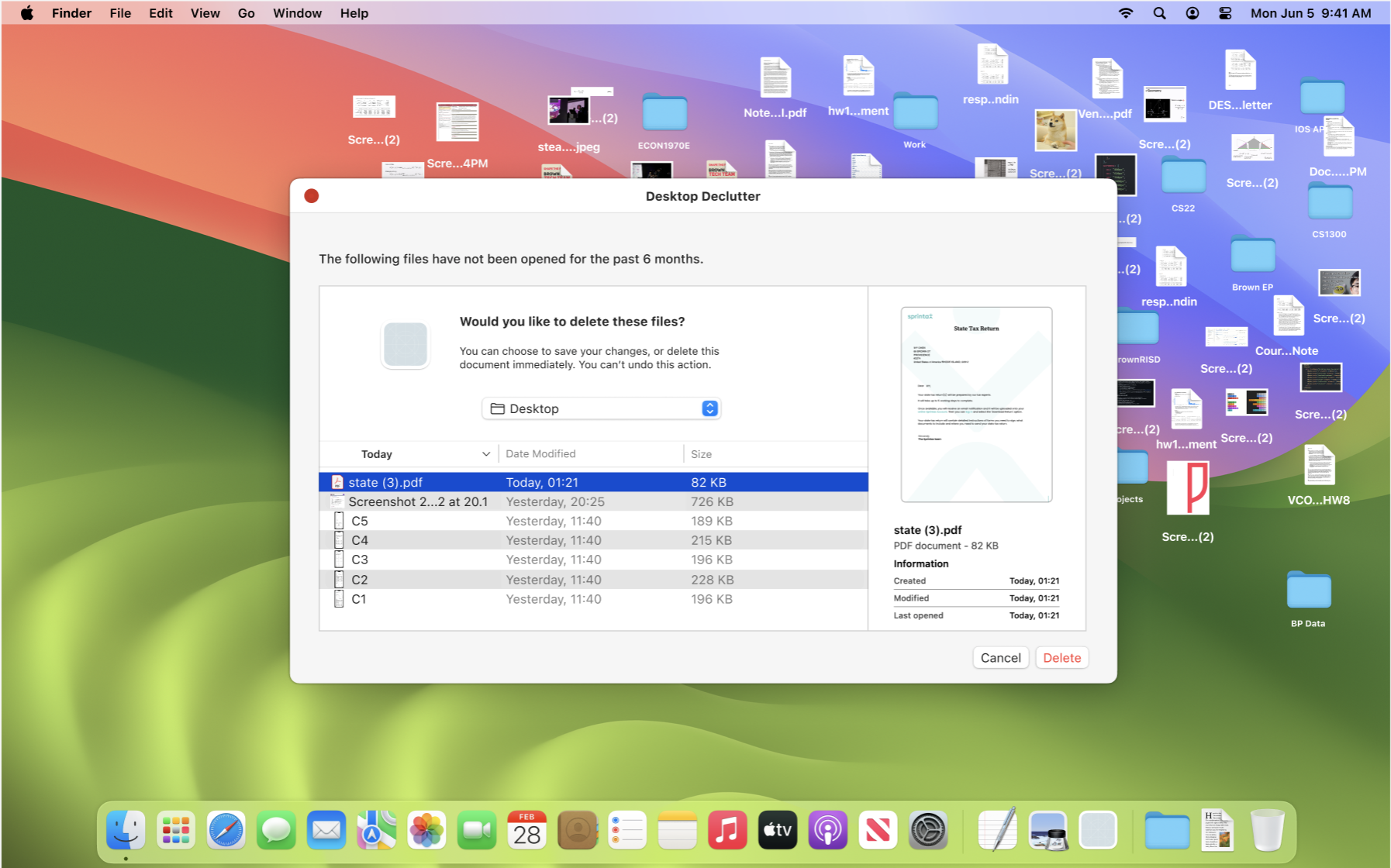This screenshot has width=1391, height=868.
Task: Open TextEdit from the Dock
Action: (997, 831)
